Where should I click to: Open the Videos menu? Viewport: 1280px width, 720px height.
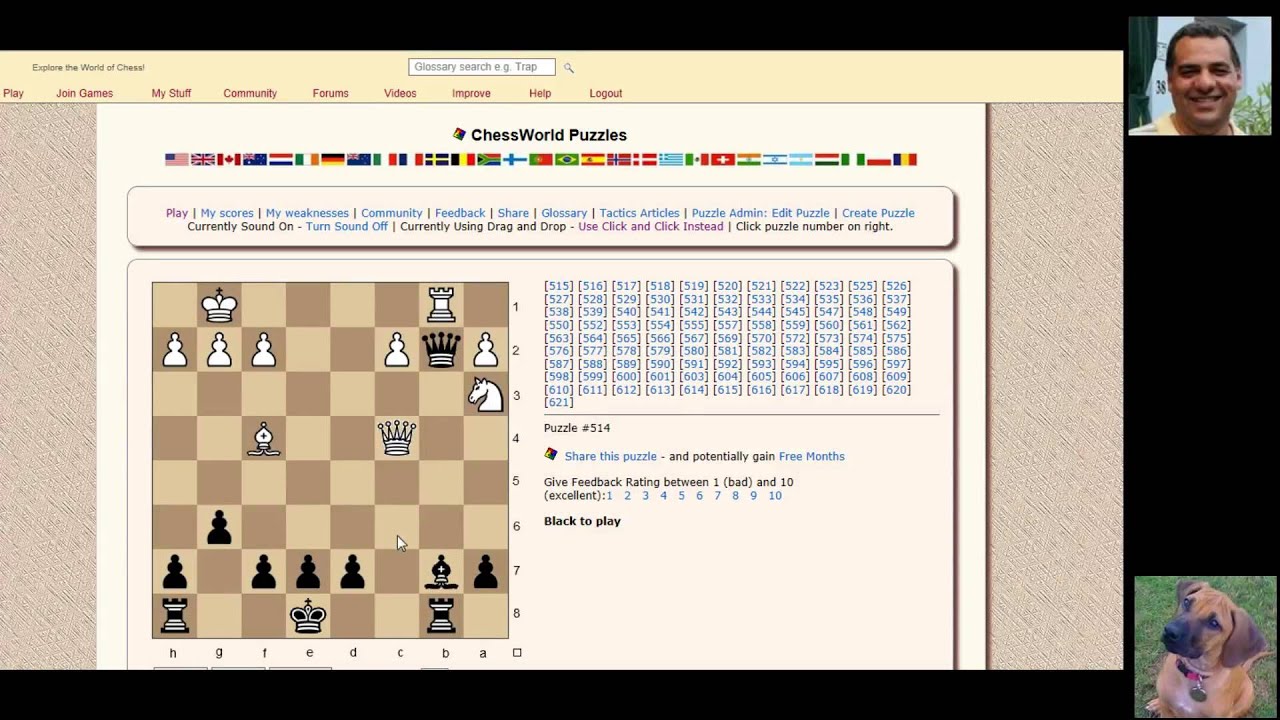[400, 93]
